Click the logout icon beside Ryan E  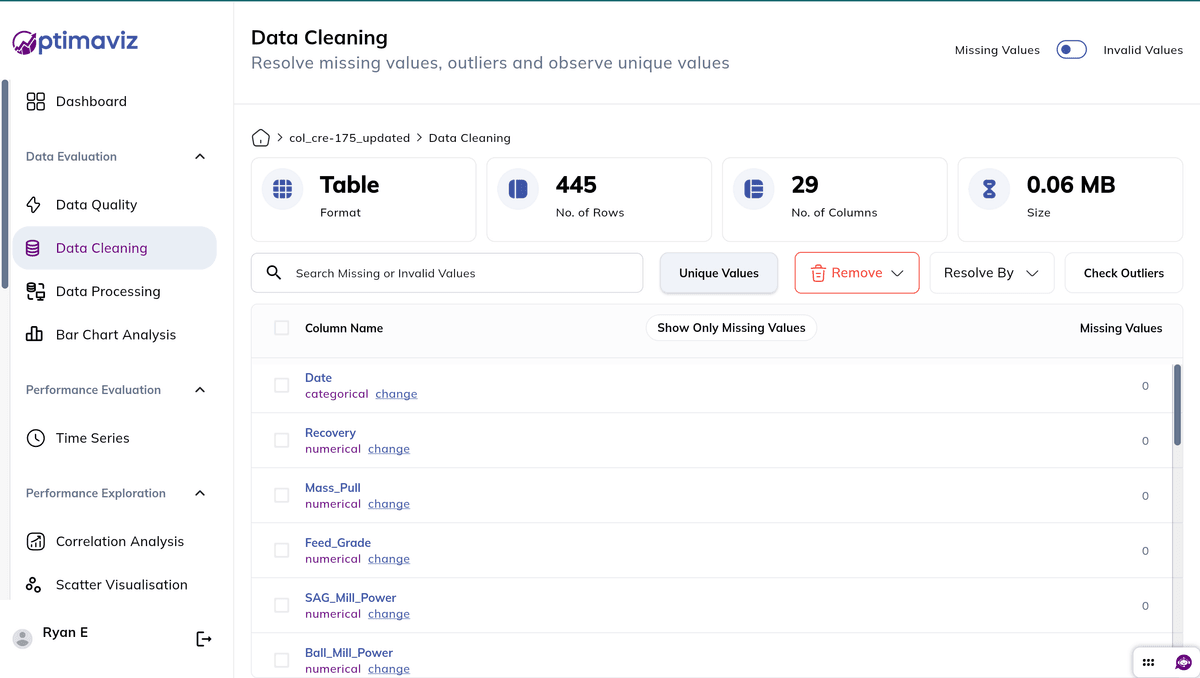coord(204,639)
